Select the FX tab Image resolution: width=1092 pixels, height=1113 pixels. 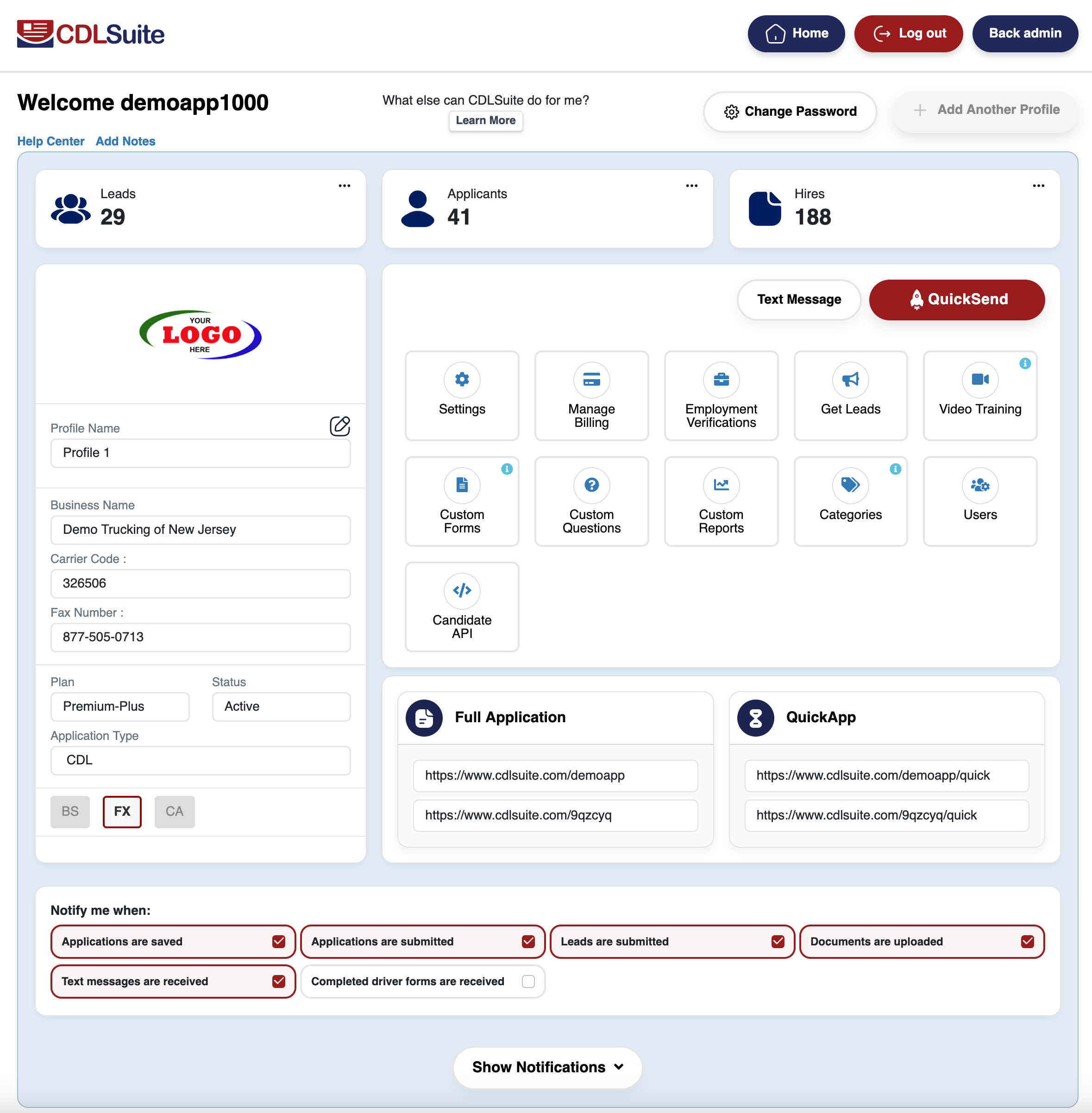coord(122,812)
